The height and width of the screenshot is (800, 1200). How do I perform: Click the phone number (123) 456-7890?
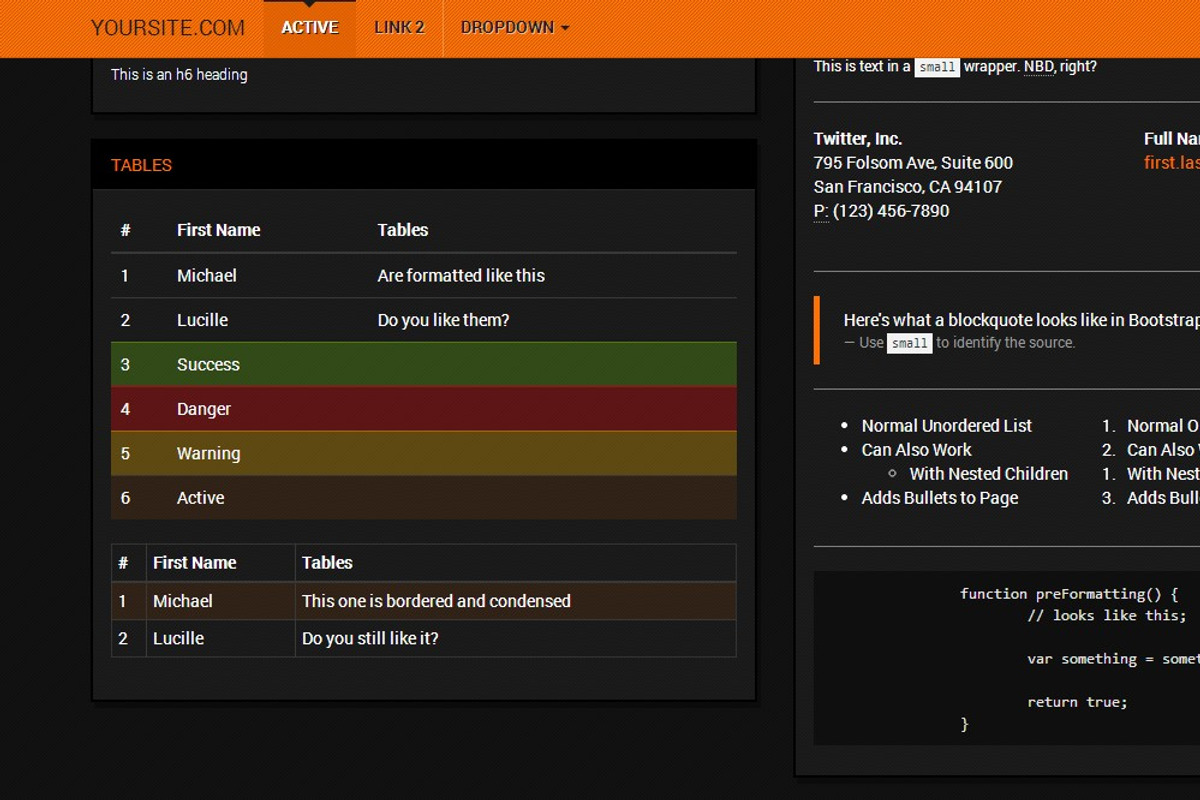click(x=891, y=211)
